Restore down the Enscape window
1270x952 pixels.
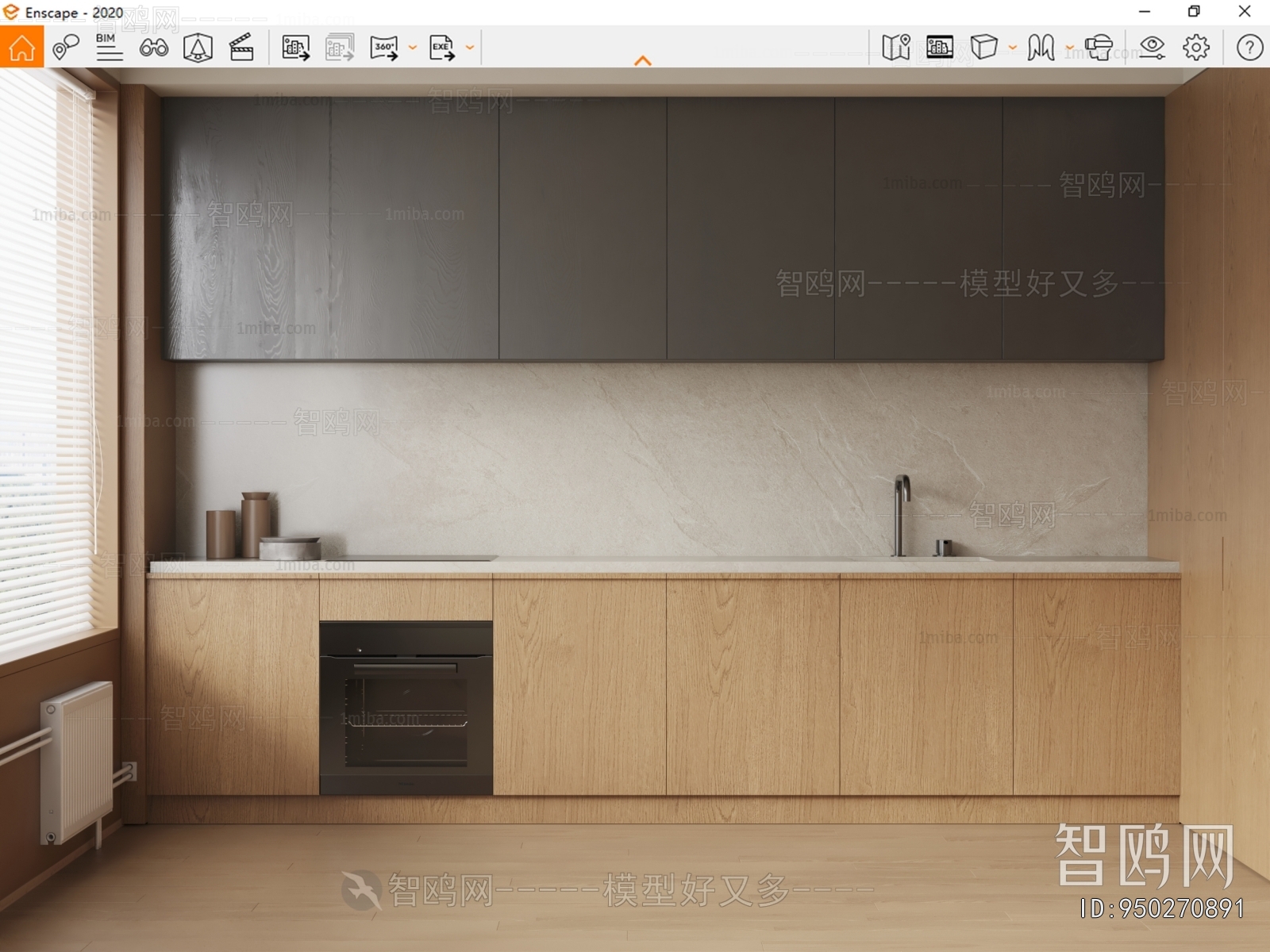pyautogui.click(x=1194, y=11)
